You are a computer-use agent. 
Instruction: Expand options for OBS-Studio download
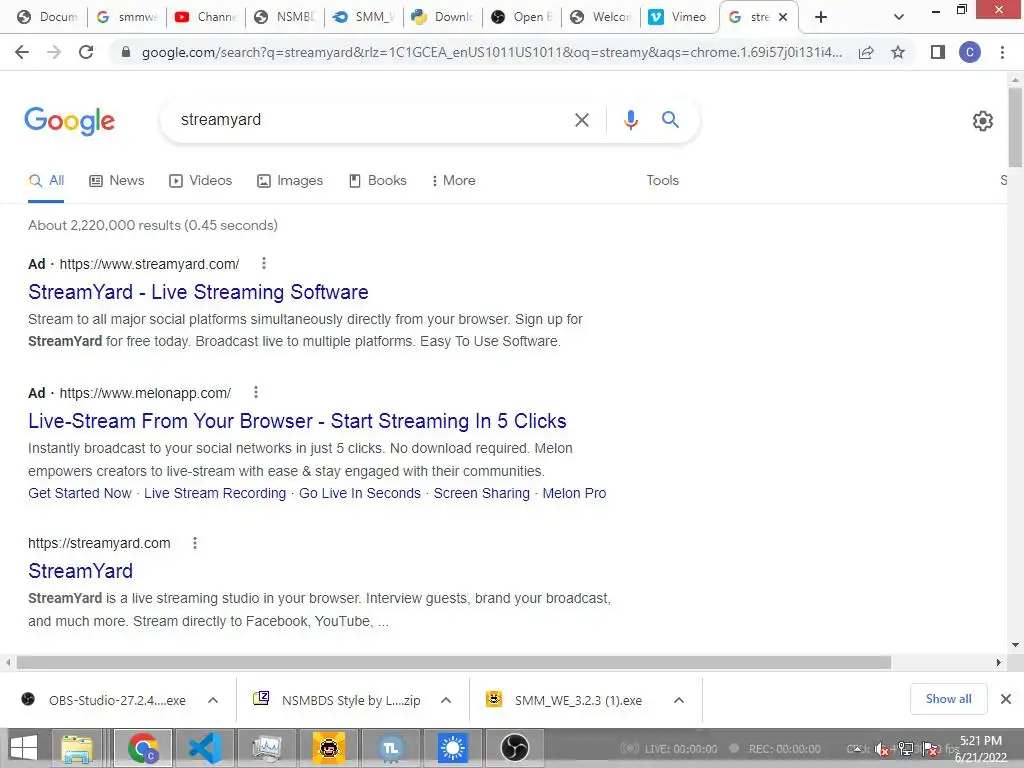[x=213, y=700]
